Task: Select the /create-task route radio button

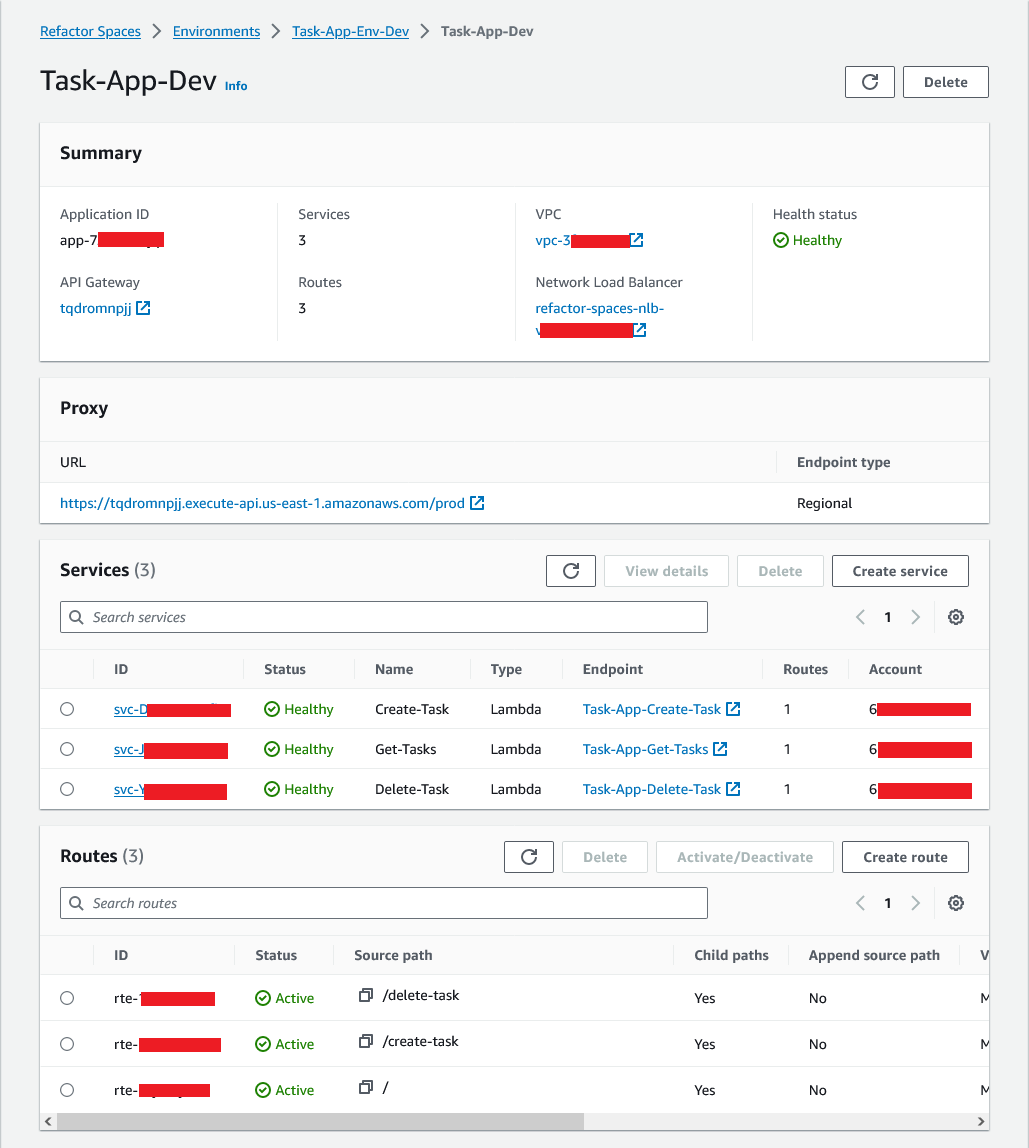Action: (67, 1044)
